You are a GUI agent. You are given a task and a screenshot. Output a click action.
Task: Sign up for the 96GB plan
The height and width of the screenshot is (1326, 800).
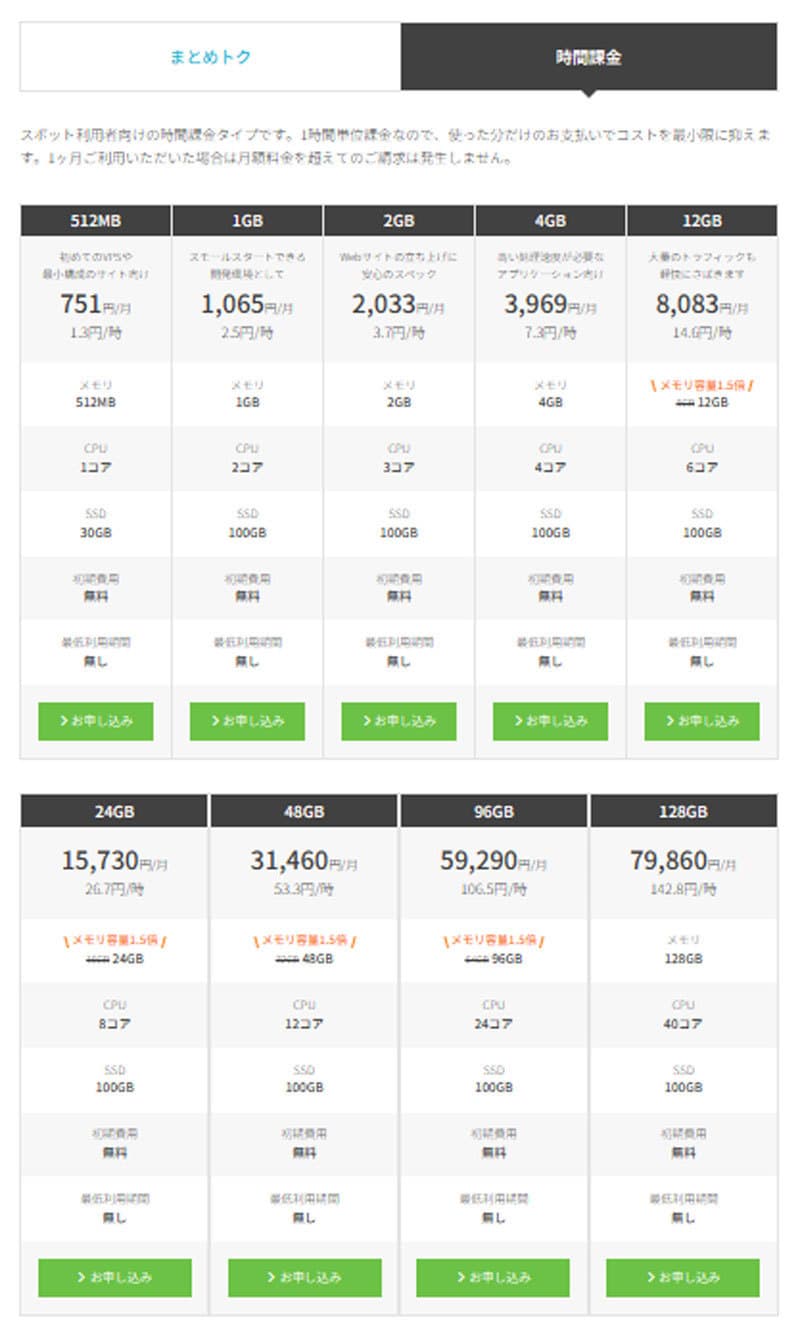[x=494, y=1277]
